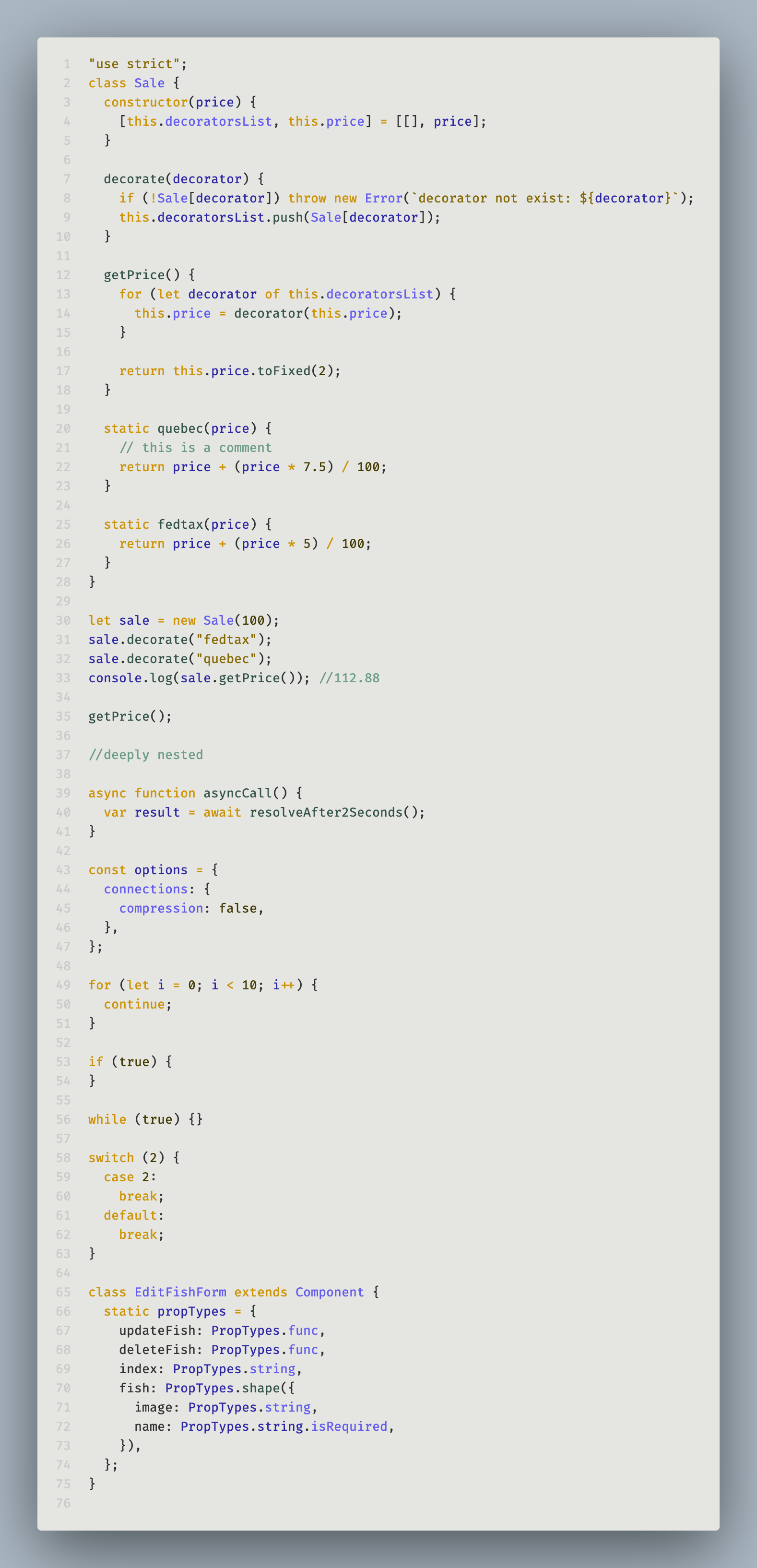Viewport: 757px width, 1568px height.
Task: Click updateFish key on line 67
Action: click(158, 1330)
